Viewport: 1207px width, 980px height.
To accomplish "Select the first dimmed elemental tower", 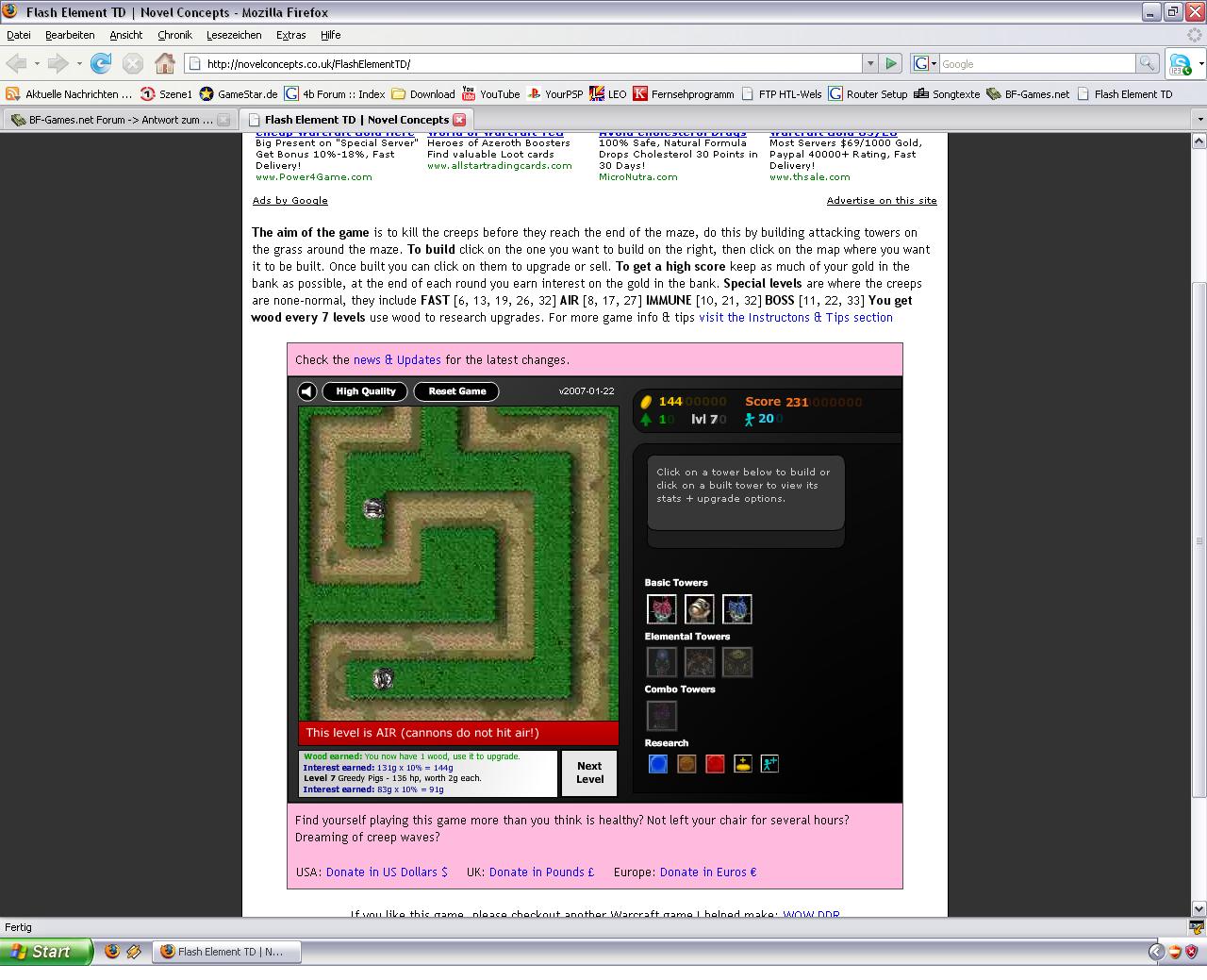I will (662, 662).
